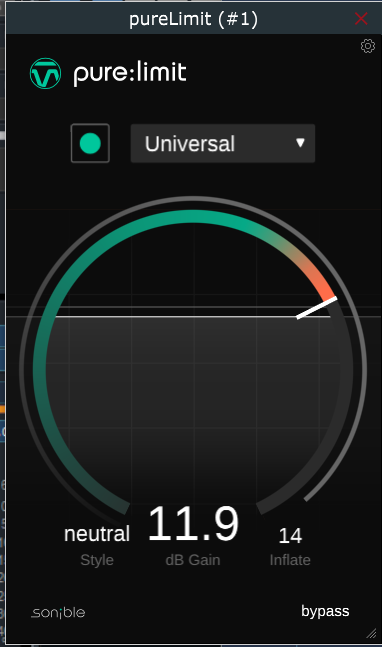Open the Universal profile dropdown
The height and width of the screenshot is (647, 382).
(x=223, y=143)
